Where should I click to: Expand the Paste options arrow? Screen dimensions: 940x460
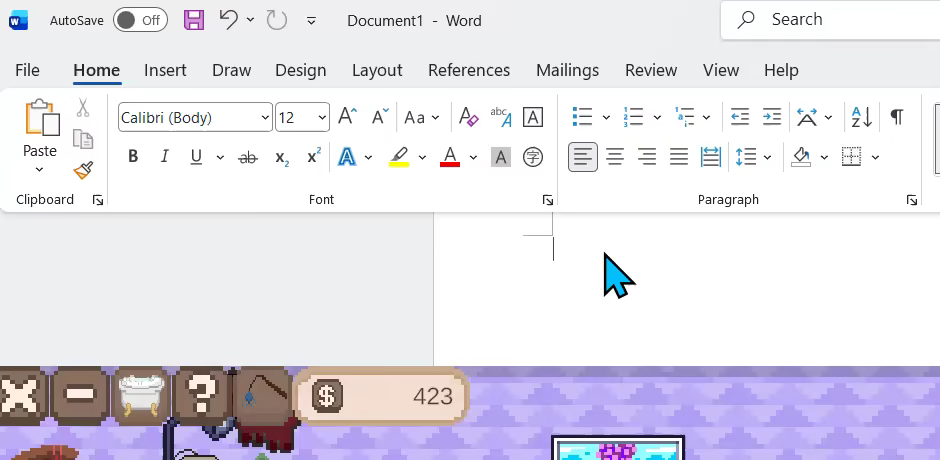click(40, 170)
